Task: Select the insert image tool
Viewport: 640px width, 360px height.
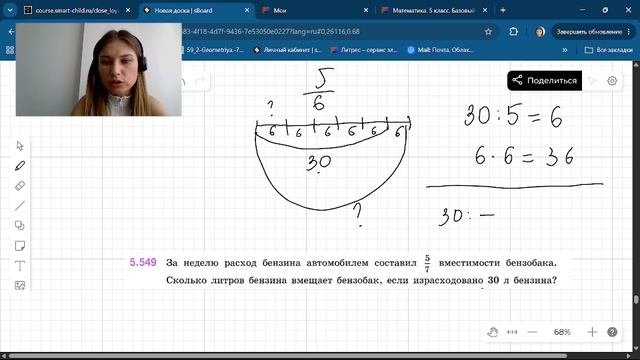Action: pyautogui.click(x=20, y=286)
